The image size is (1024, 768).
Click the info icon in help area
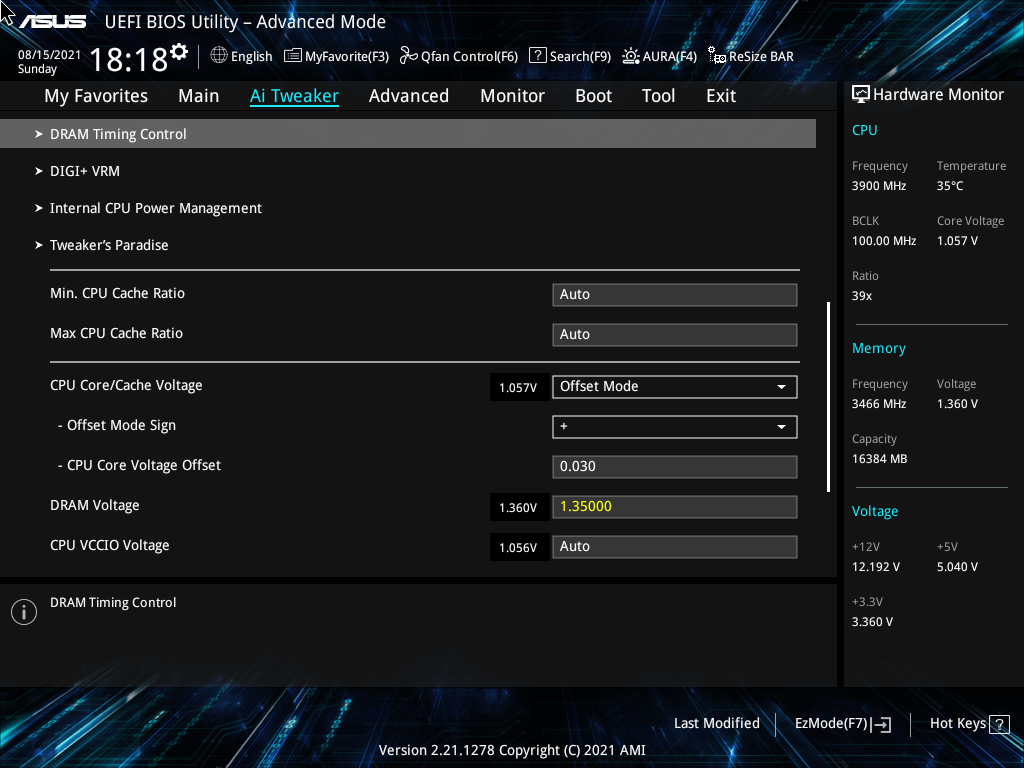[x=24, y=612]
